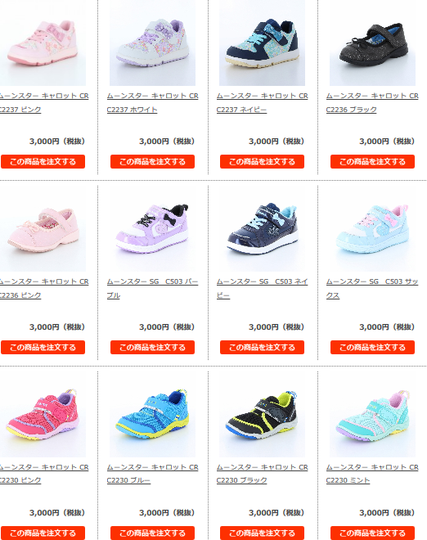The height and width of the screenshot is (540, 427).
Task: Open the CR C2230 ミント product link
Action: pyautogui.click(x=372, y=474)
